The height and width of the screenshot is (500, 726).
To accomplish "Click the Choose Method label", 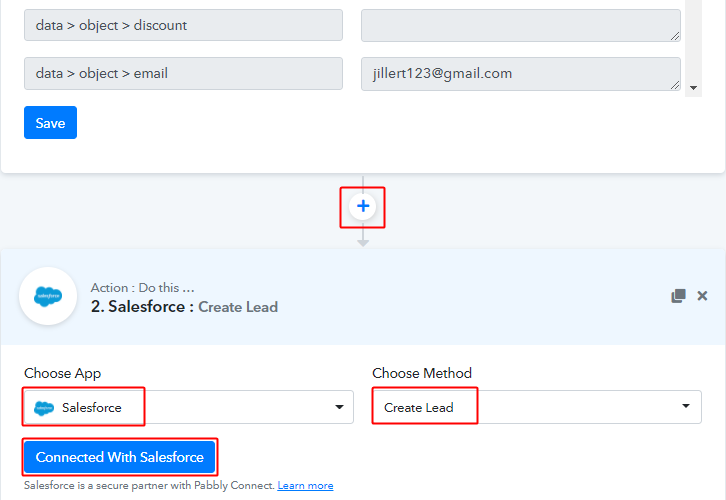I will point(422,373).
